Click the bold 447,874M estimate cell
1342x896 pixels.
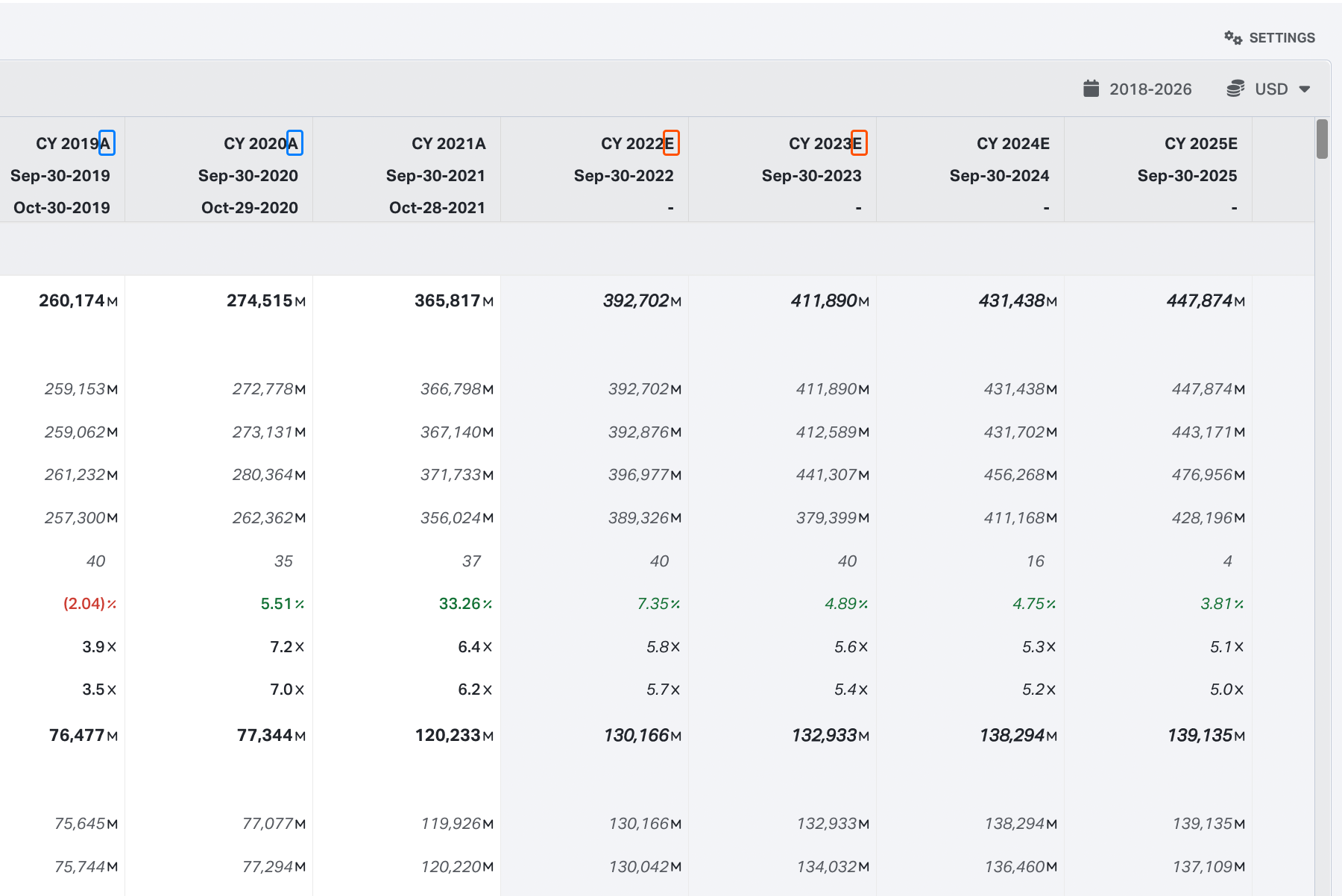pyautogui.click(x=1206, y=301)
